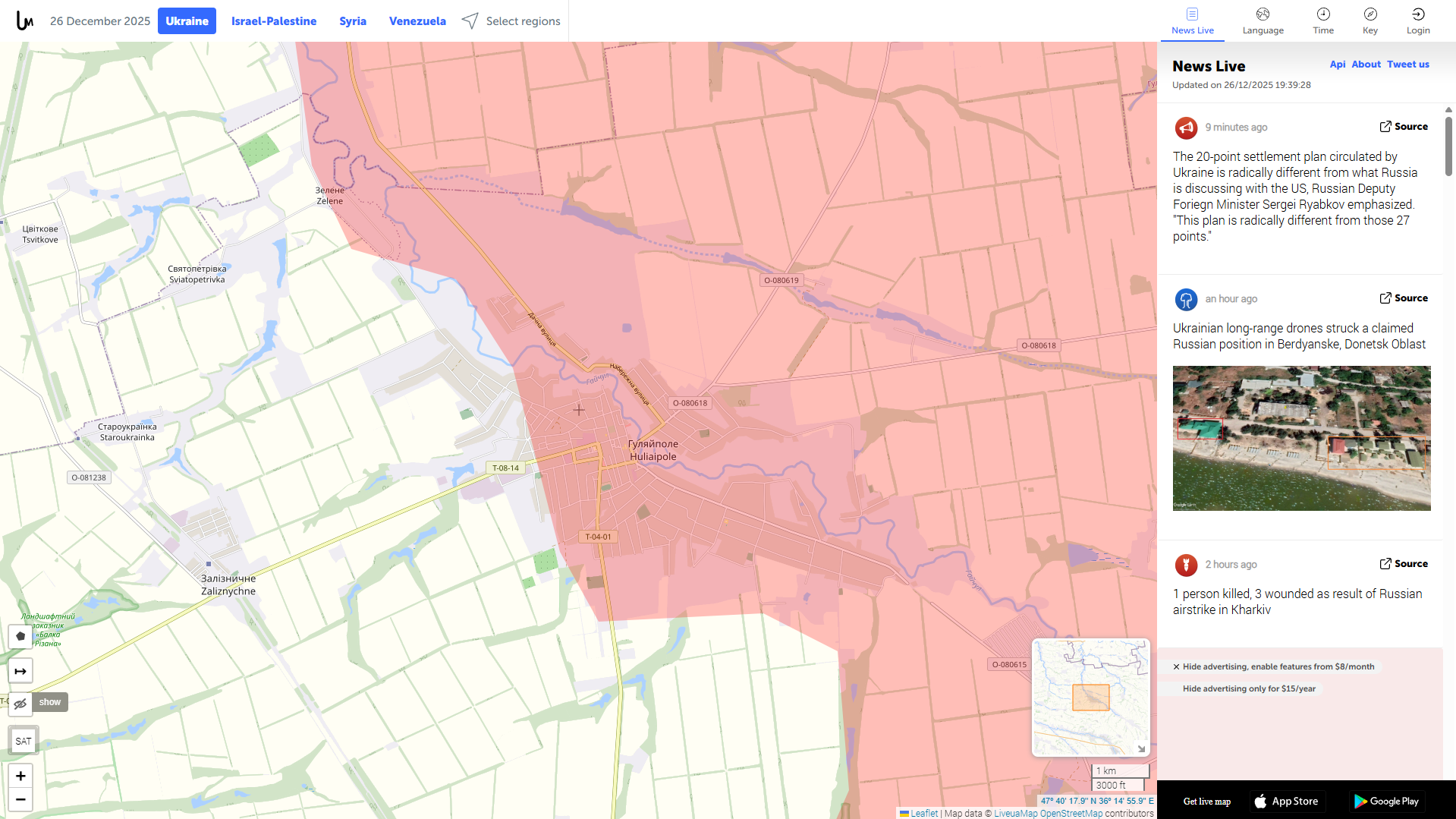Toggle the hidden-eye visibility icon
The image size is (1456, 819).
(x=20, y=704)
